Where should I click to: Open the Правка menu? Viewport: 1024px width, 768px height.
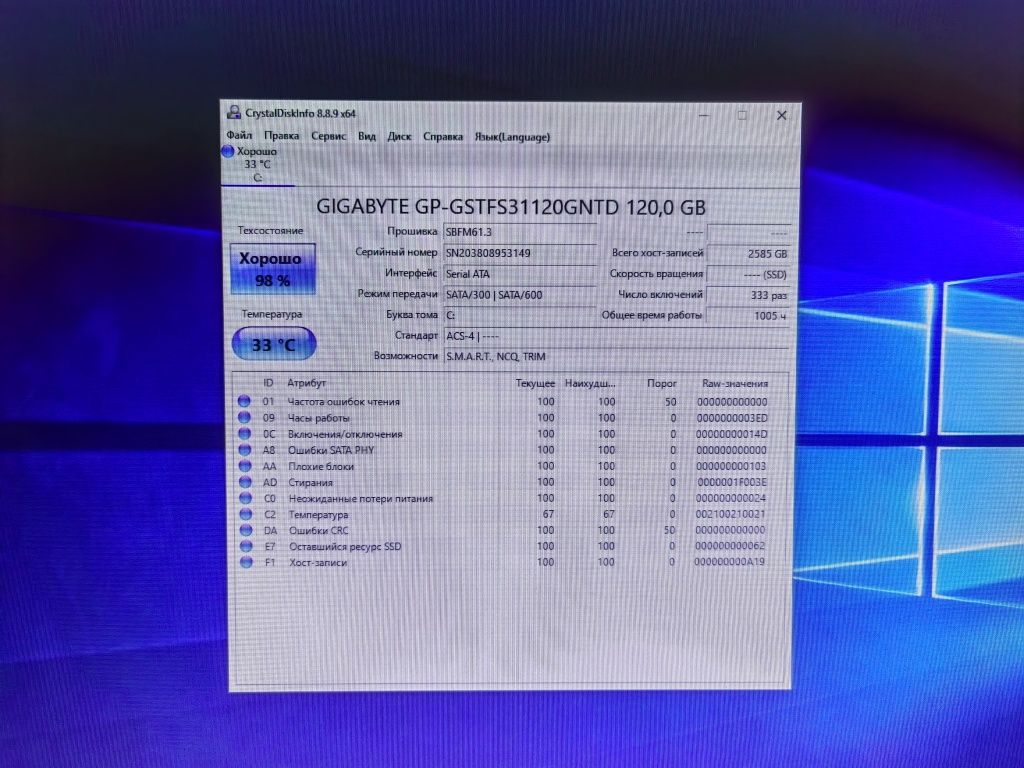pyautogui.click(x=281, y=135)
